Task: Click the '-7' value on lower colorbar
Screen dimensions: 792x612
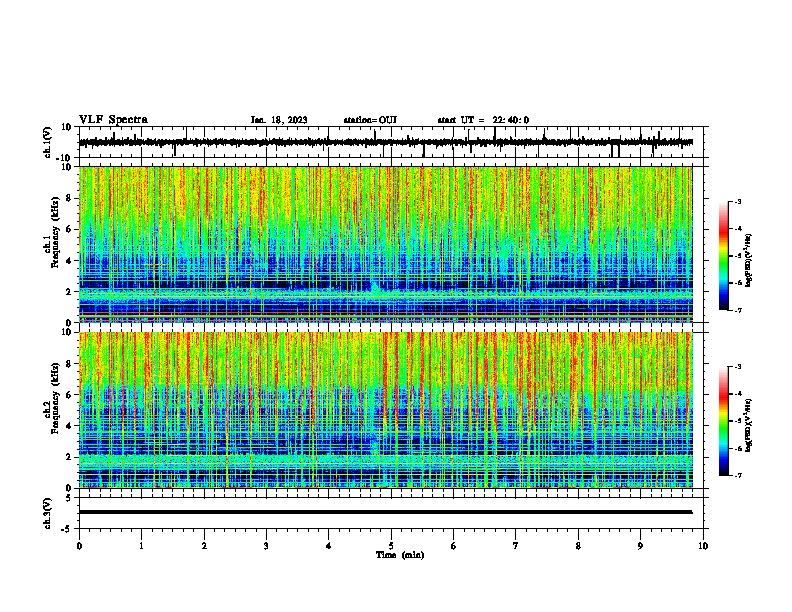Action: click(x=737, y=476)
